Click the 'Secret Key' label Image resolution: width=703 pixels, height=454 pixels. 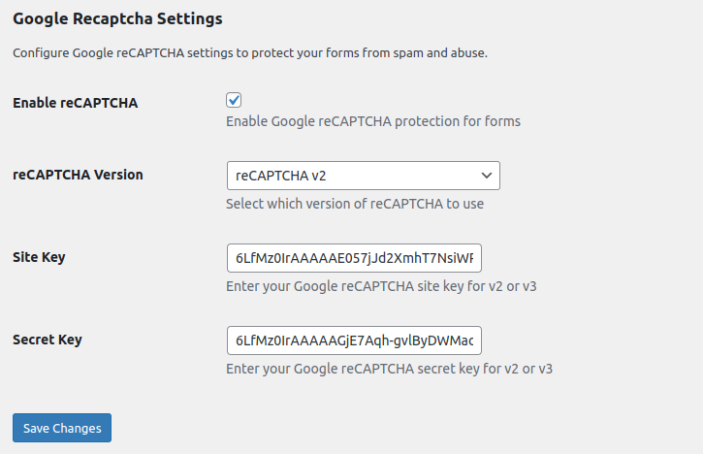[x=47, y=340]
